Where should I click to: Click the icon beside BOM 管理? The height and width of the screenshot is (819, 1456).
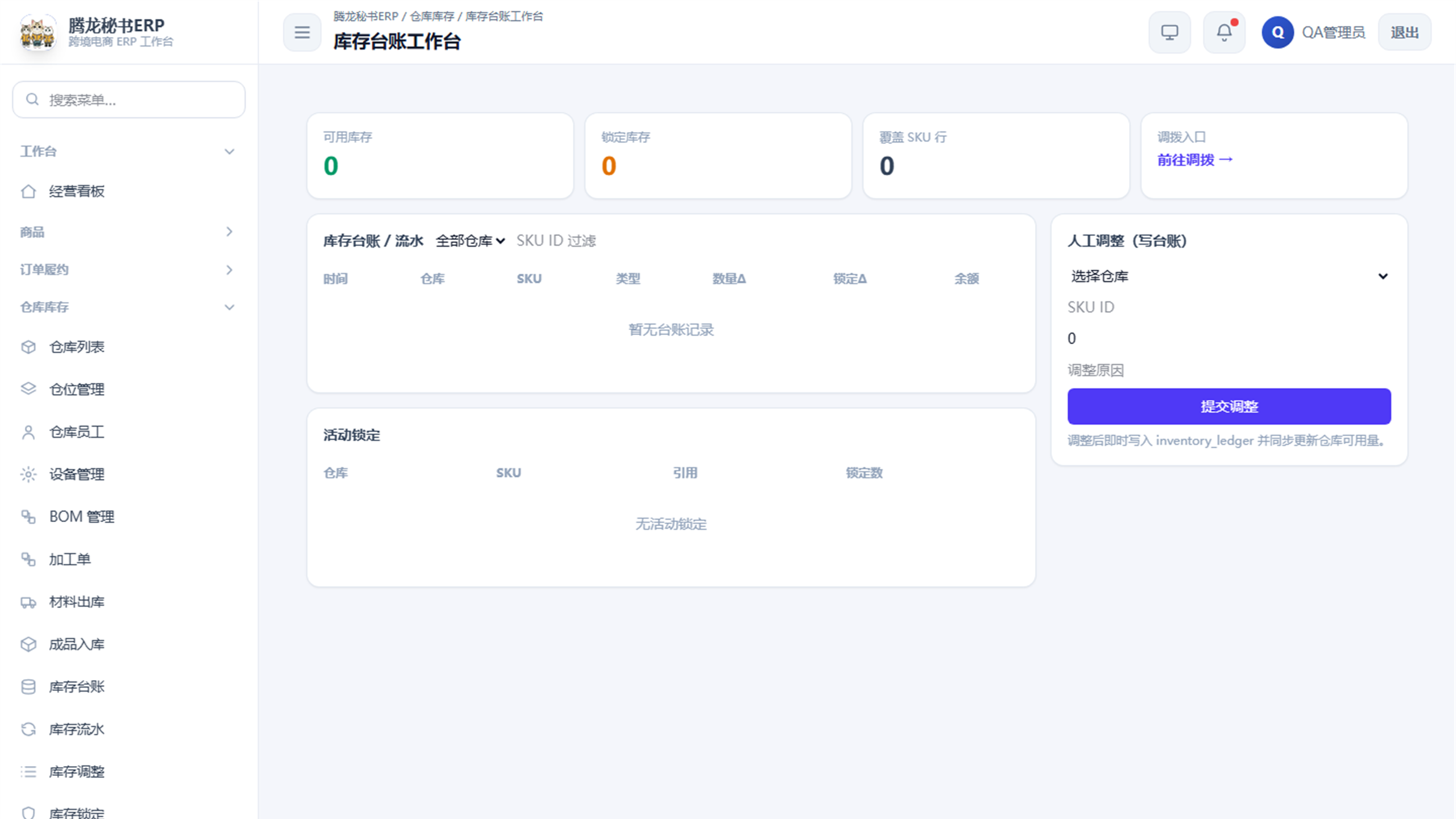tap(28, 516)
